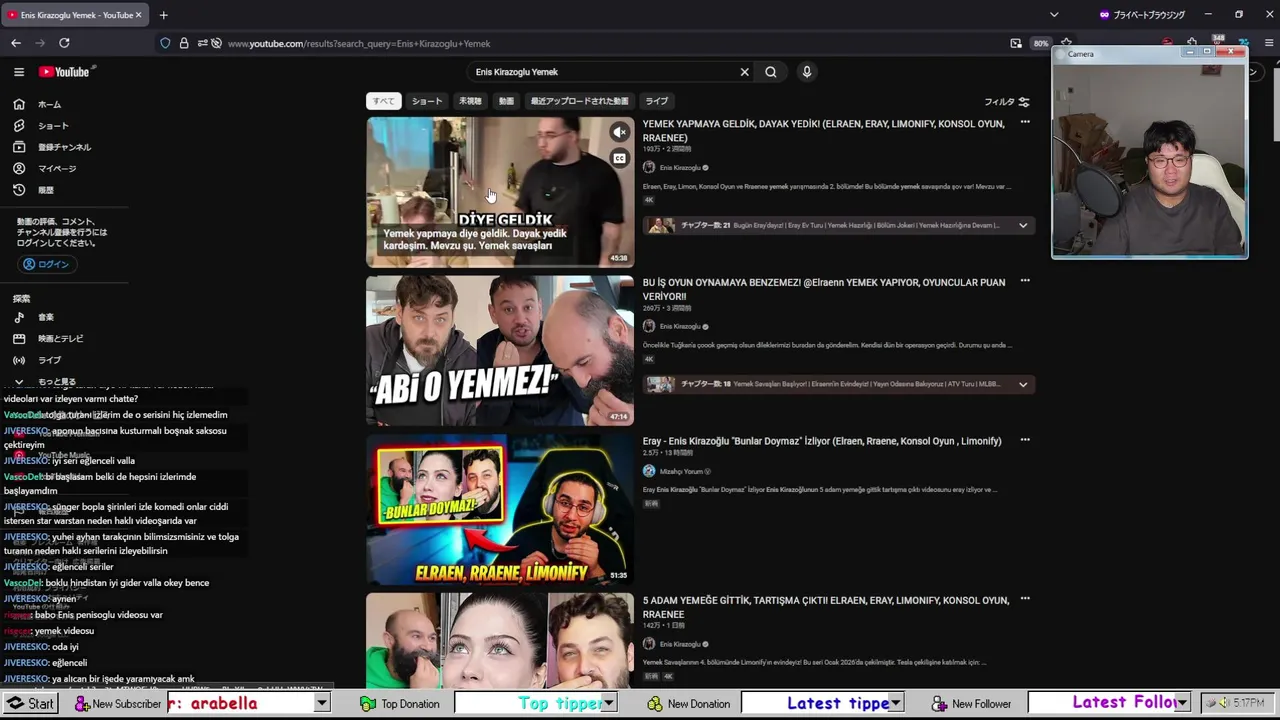This screenshot has width=1280, height=720.
Task: Open the New Subscriber dropdown arrow
Action: point(322,704)
